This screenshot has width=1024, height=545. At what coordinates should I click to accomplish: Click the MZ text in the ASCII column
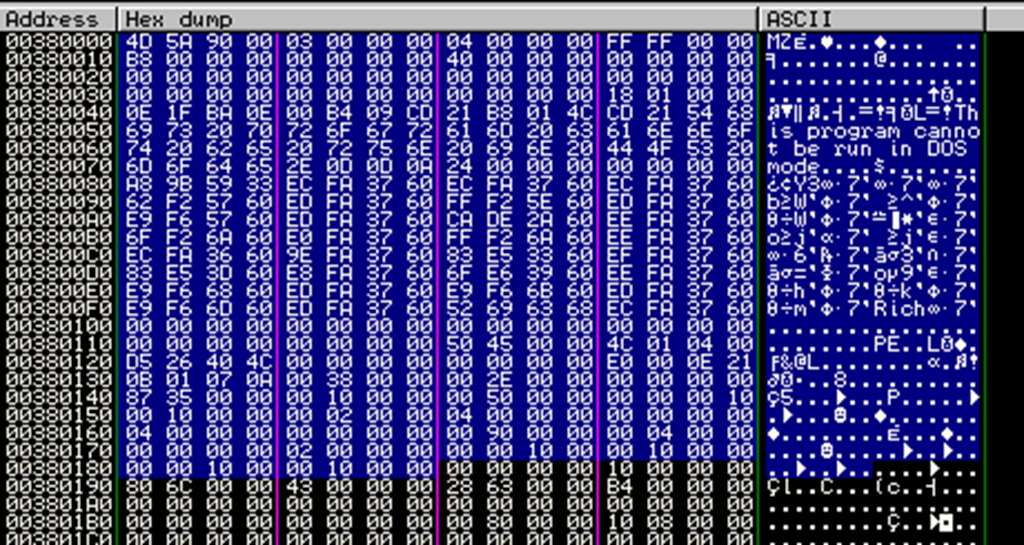[x=779, y=41]
